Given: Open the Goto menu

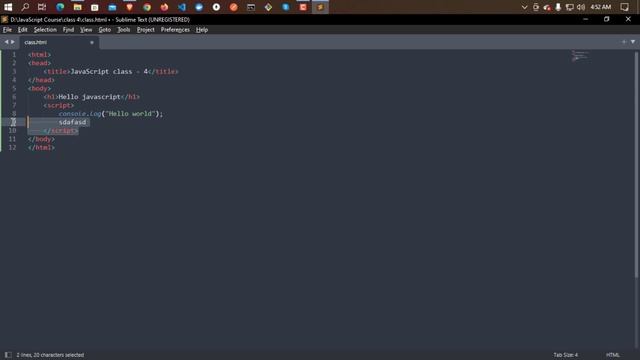Looking at the screenshot, I should 104,30.
